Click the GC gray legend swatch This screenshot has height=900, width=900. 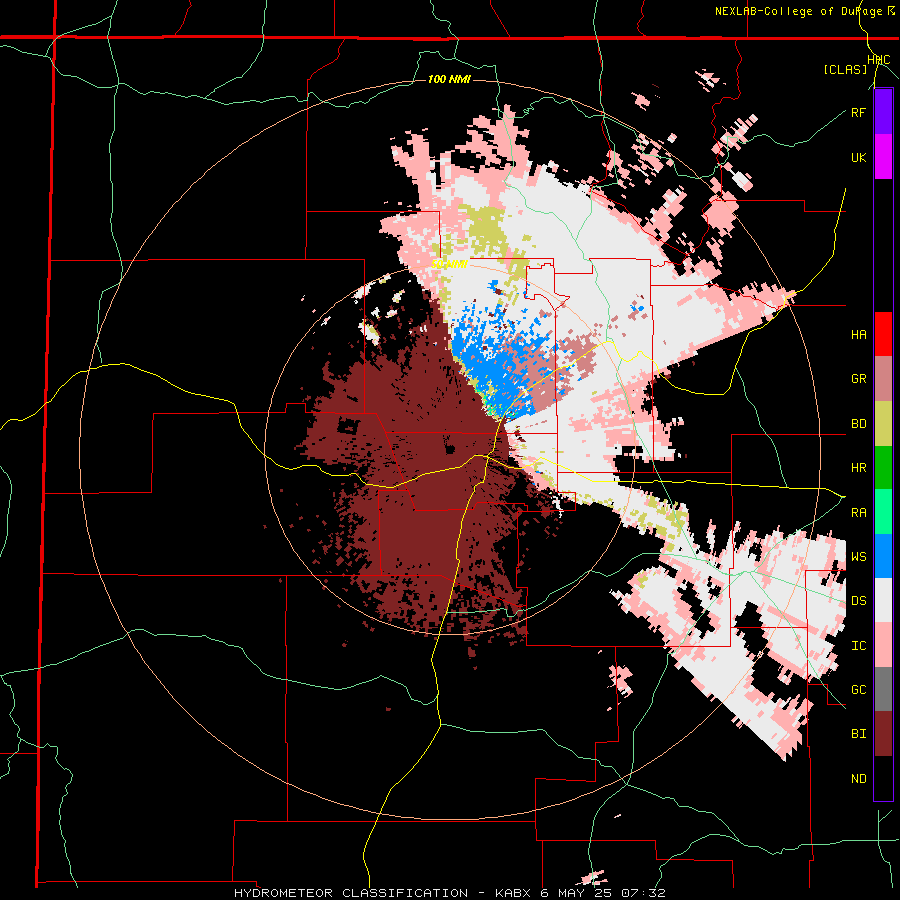coord(883,690)
